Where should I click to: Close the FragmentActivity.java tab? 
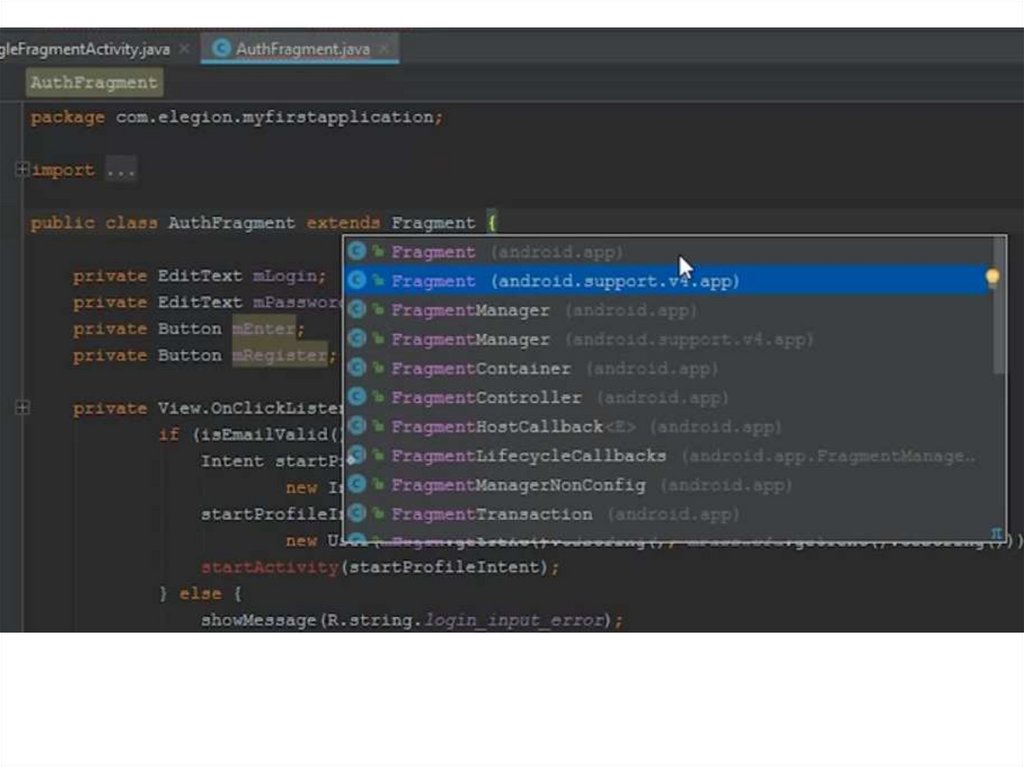click(x=184, y=48)
